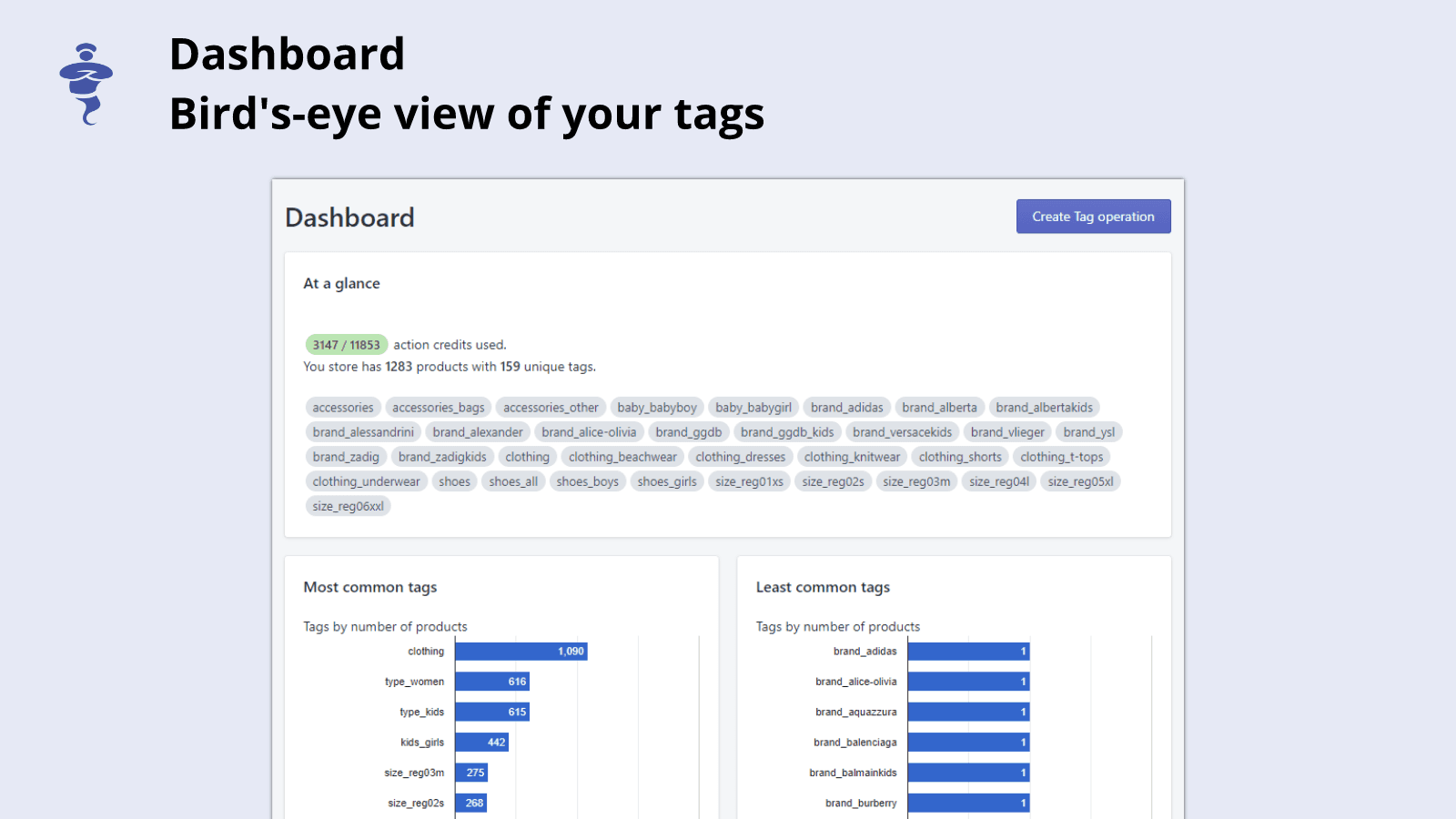Select the clothing_beachwear tag
This screenshot has height=819, width=1456.
622,456
